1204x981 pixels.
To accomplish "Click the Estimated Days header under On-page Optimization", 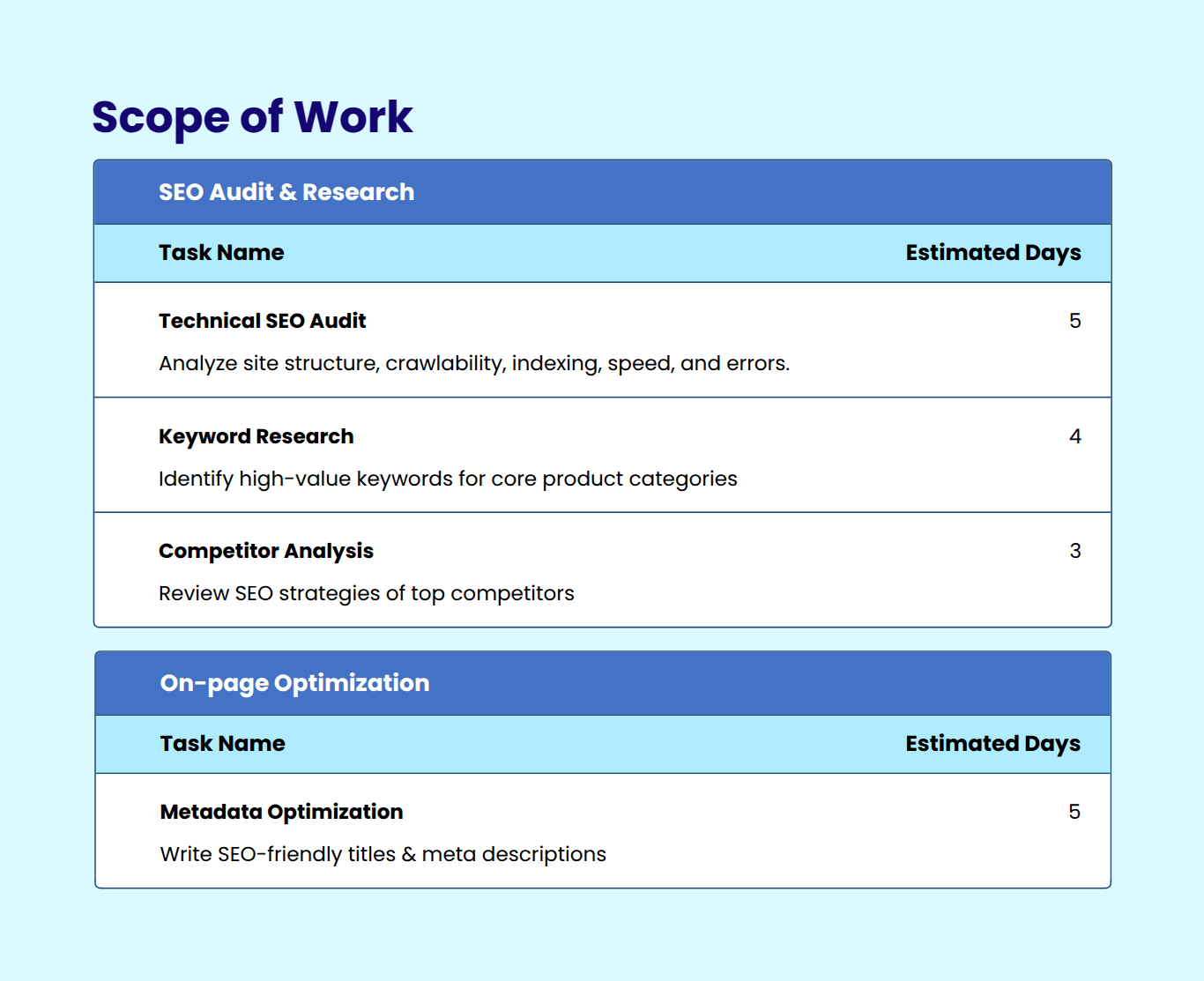I will tap(993, 744).
